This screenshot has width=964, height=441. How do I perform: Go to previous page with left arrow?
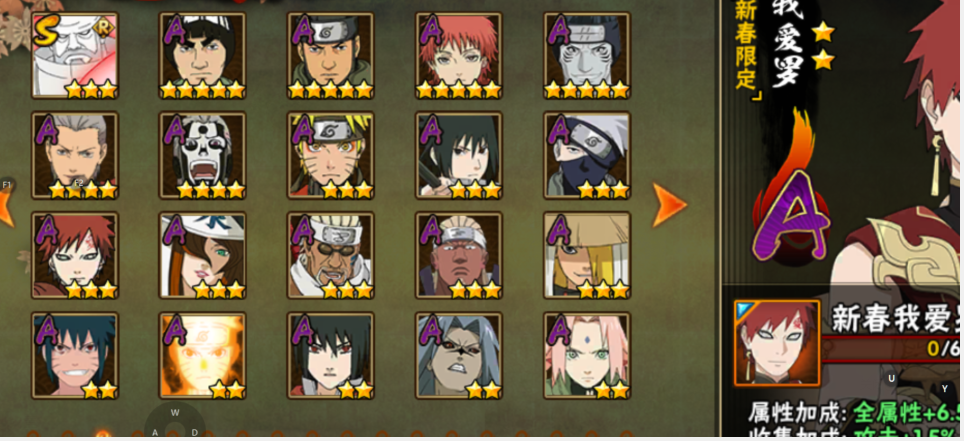coord(6,208)
